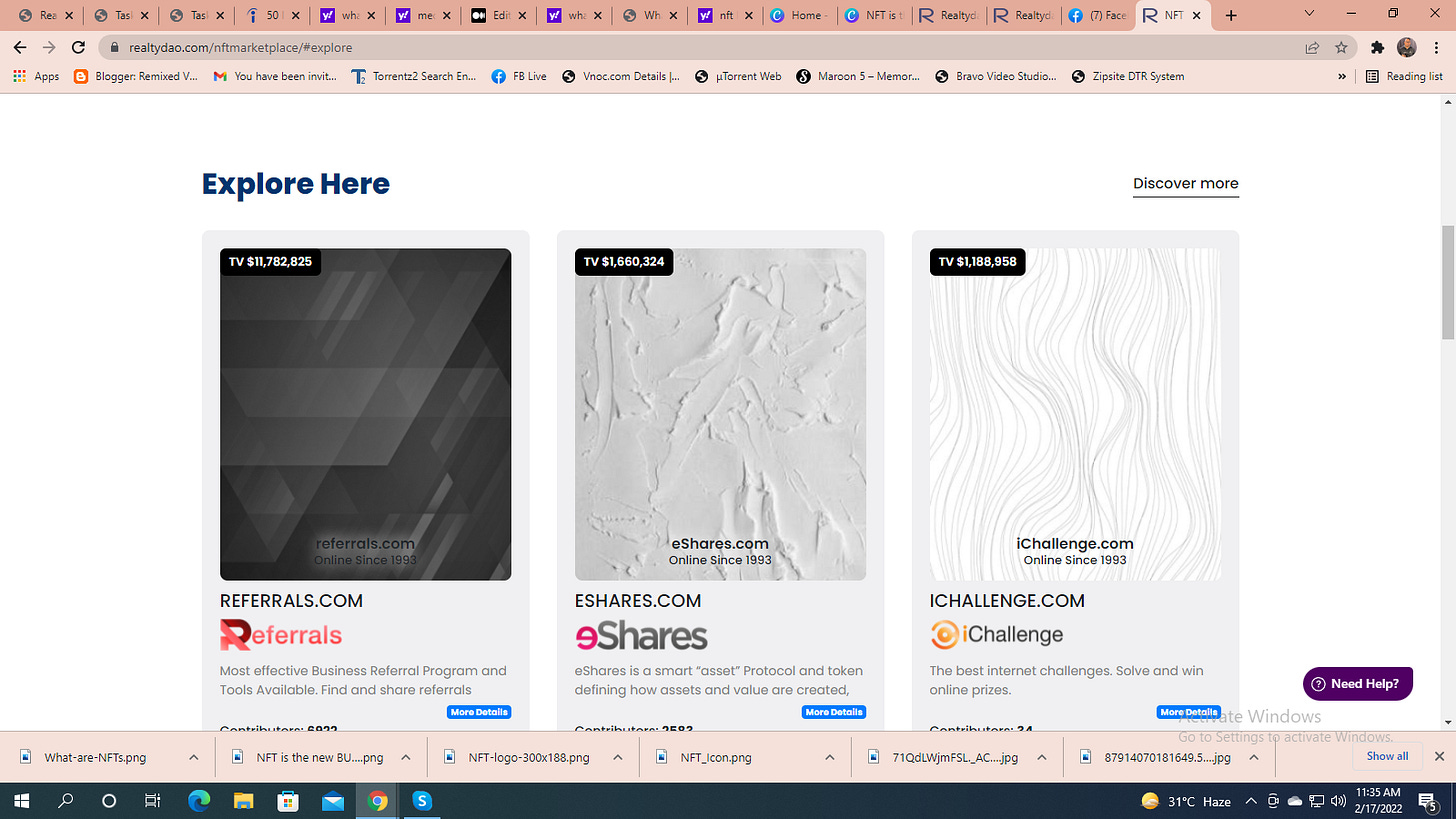Expand options for What-are-NFTs.png download

[193, 757]
